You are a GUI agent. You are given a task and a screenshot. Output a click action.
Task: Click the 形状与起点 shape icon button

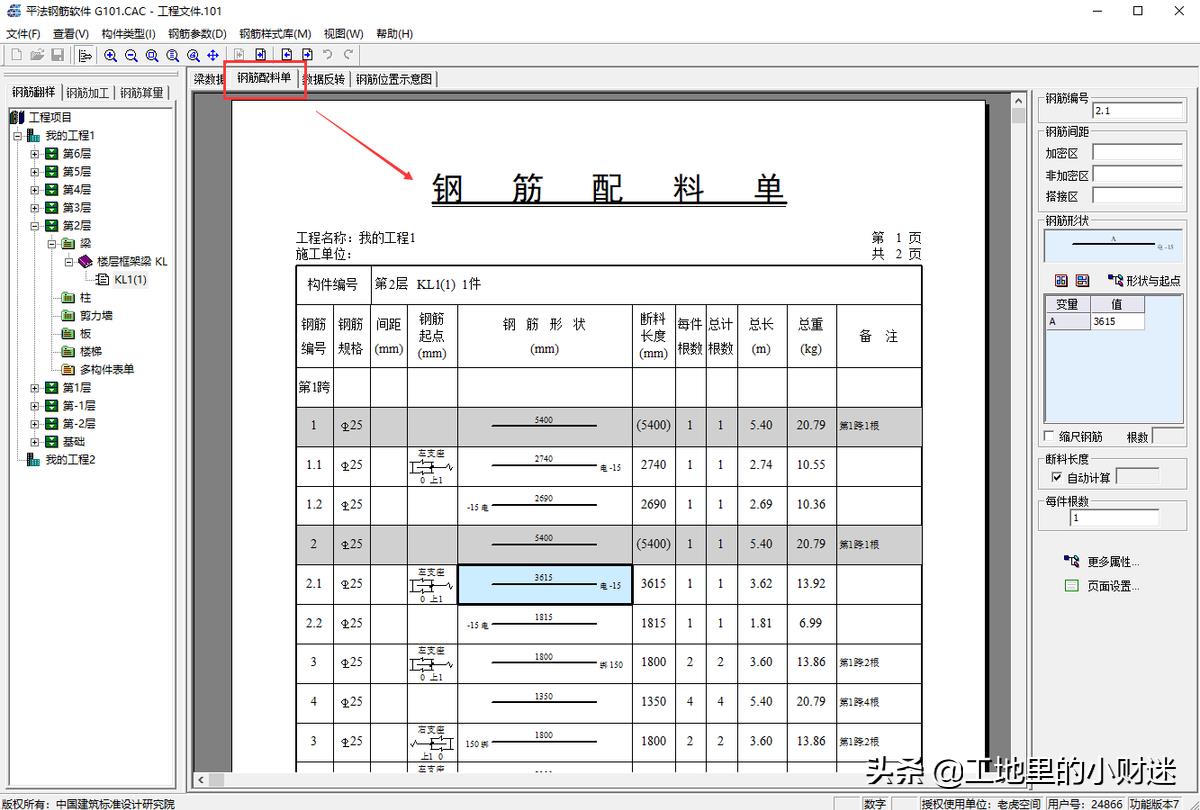1144,281
